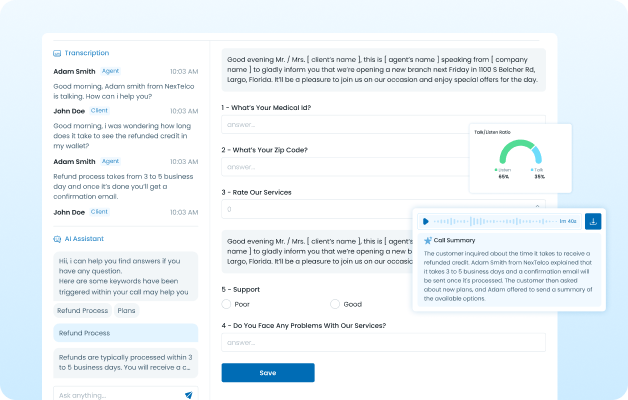This screenshot has width=628, height=400.
Task: Play the call audio recording
Action: tap(426, 221)
